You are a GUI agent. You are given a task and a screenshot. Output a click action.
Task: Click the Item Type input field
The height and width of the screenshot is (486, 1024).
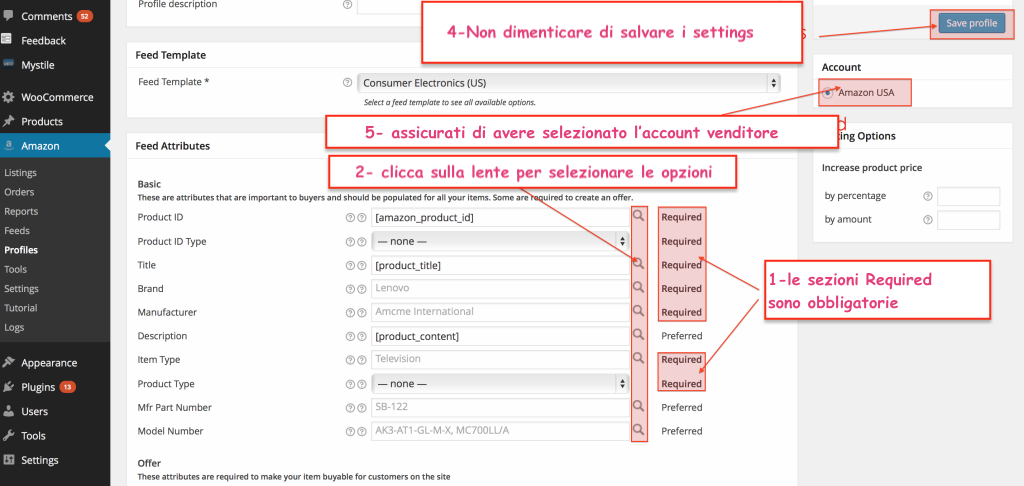(x=500, y=359)
